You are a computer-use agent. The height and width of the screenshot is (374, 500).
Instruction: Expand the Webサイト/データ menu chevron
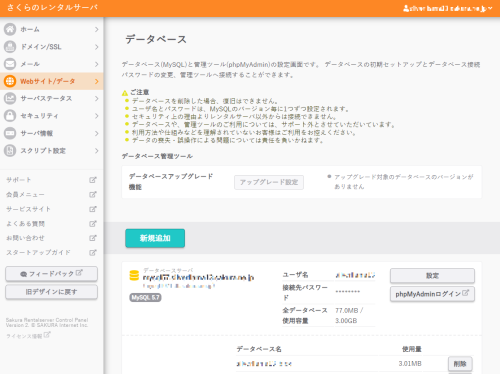click(96, 81)
